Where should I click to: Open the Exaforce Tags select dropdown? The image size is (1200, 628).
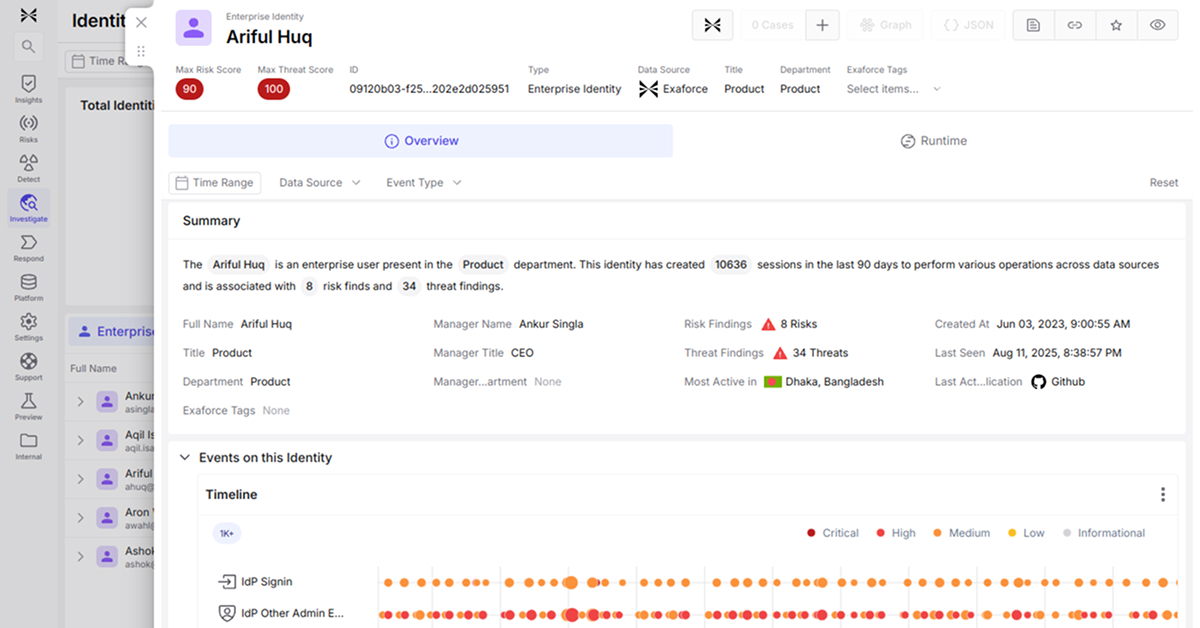coord(894,89)
